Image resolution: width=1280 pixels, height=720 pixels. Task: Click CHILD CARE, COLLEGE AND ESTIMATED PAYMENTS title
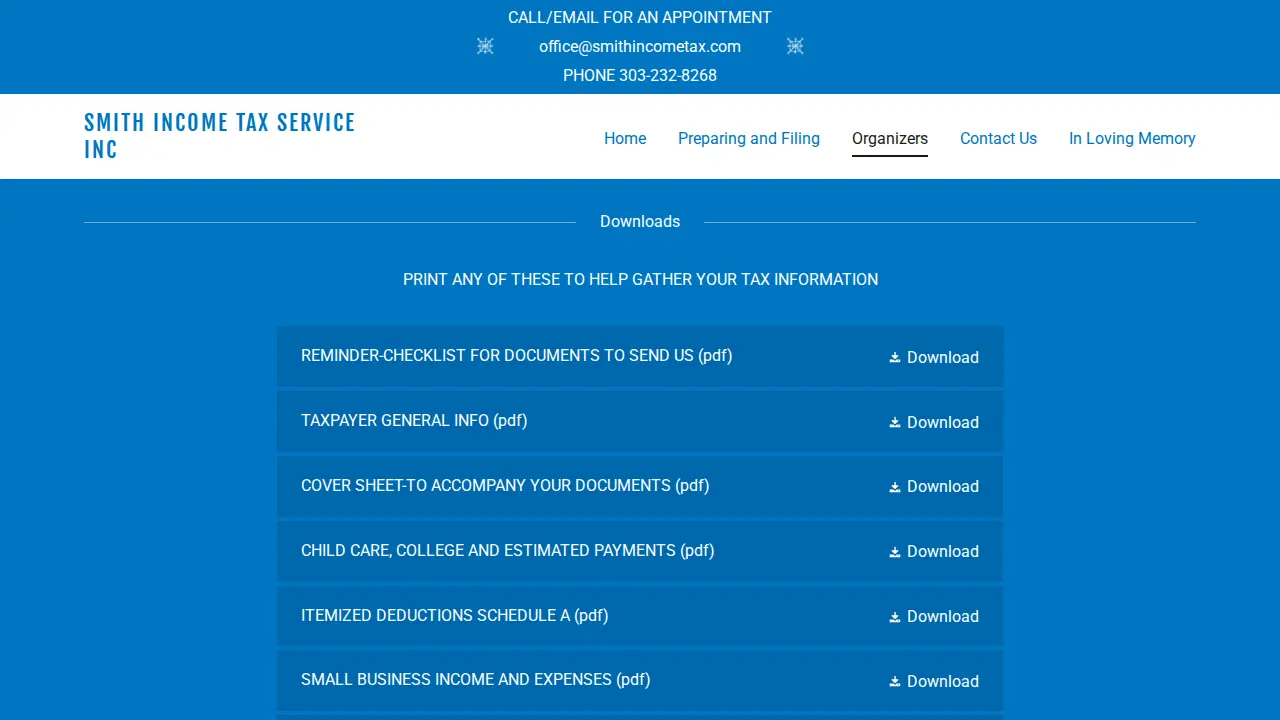coord(508,551)
